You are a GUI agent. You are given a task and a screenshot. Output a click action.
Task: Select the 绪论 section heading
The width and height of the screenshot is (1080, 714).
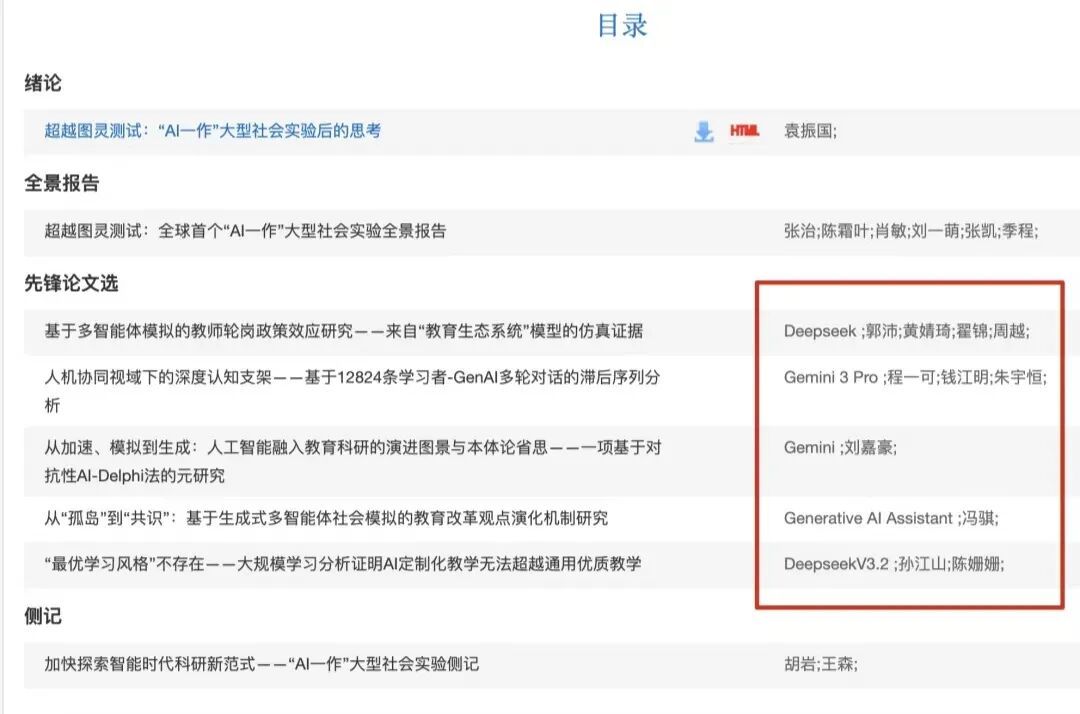[43, 83]
